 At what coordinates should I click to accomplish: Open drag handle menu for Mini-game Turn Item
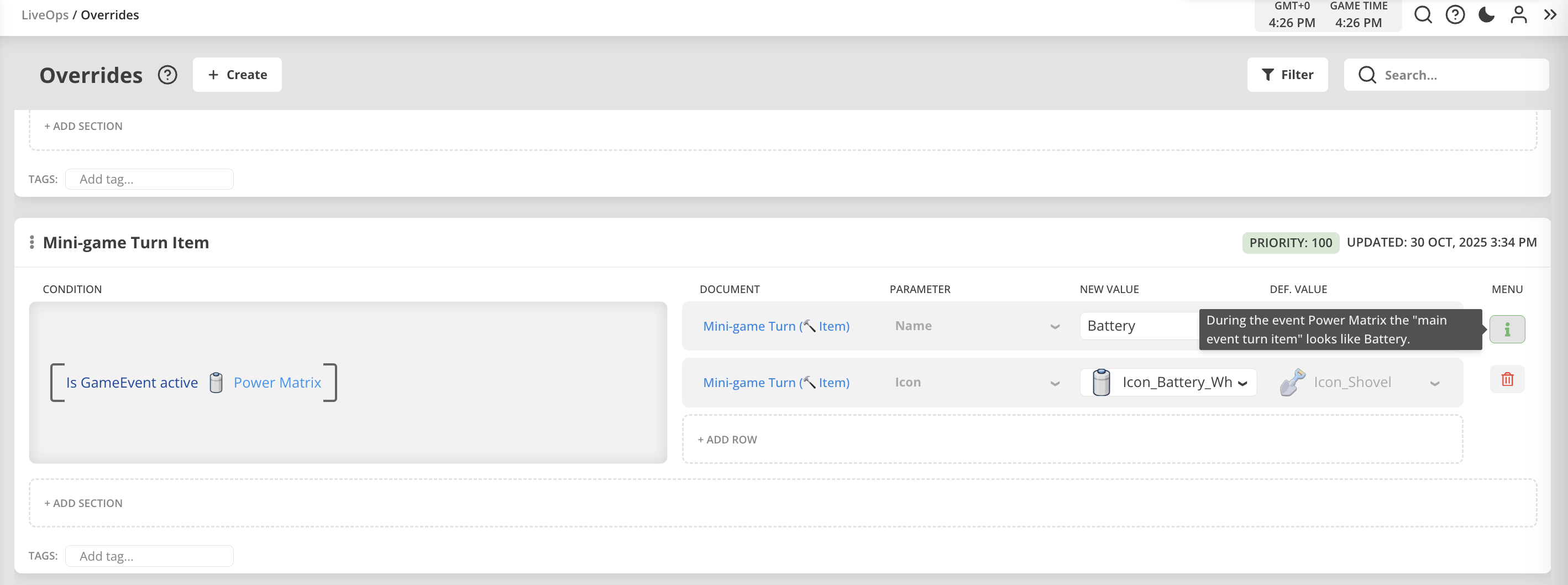[32, 242]
